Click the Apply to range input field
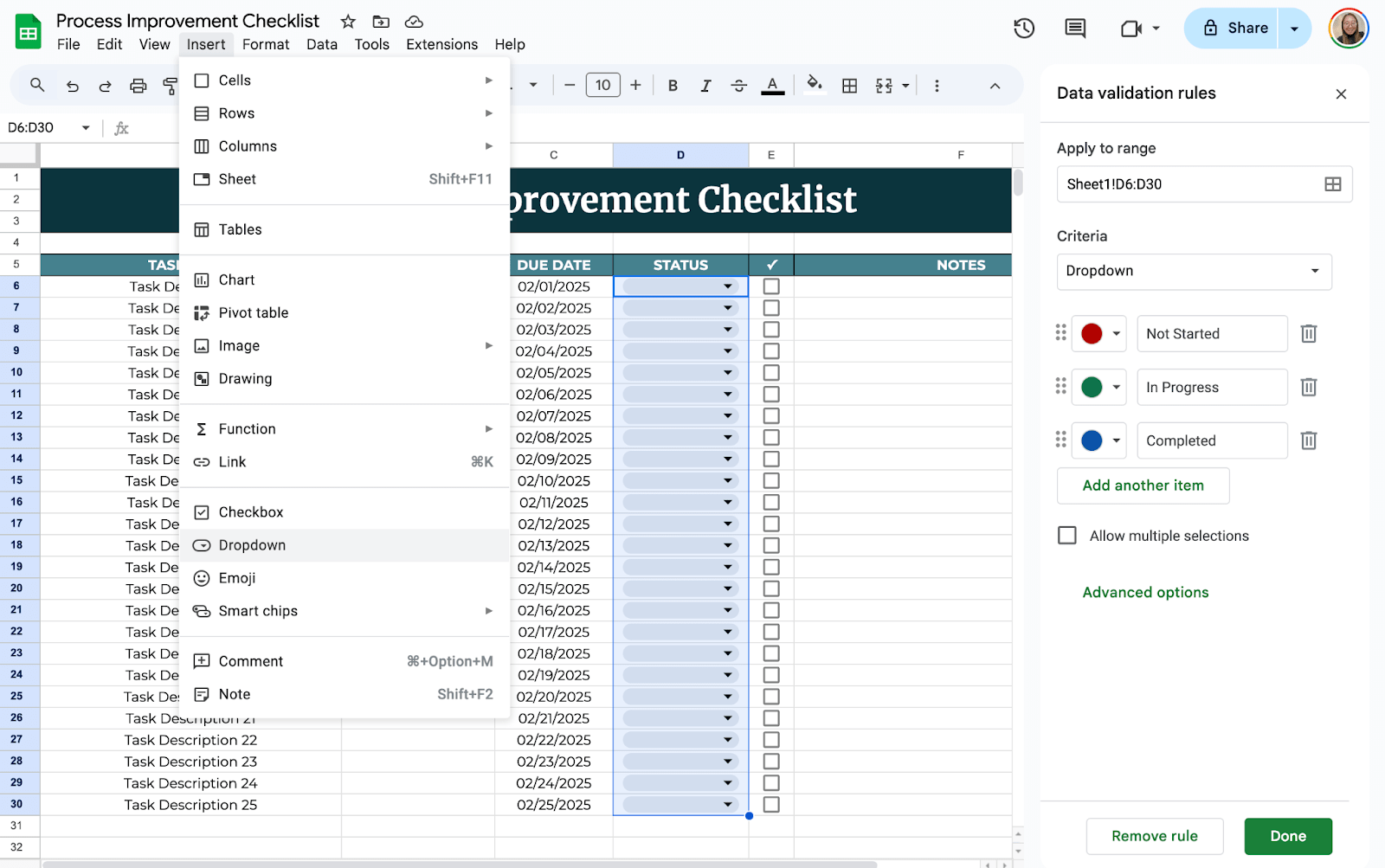This screenshot has height=868, width=1385. pyautogui.click(x=1186, y=184)
